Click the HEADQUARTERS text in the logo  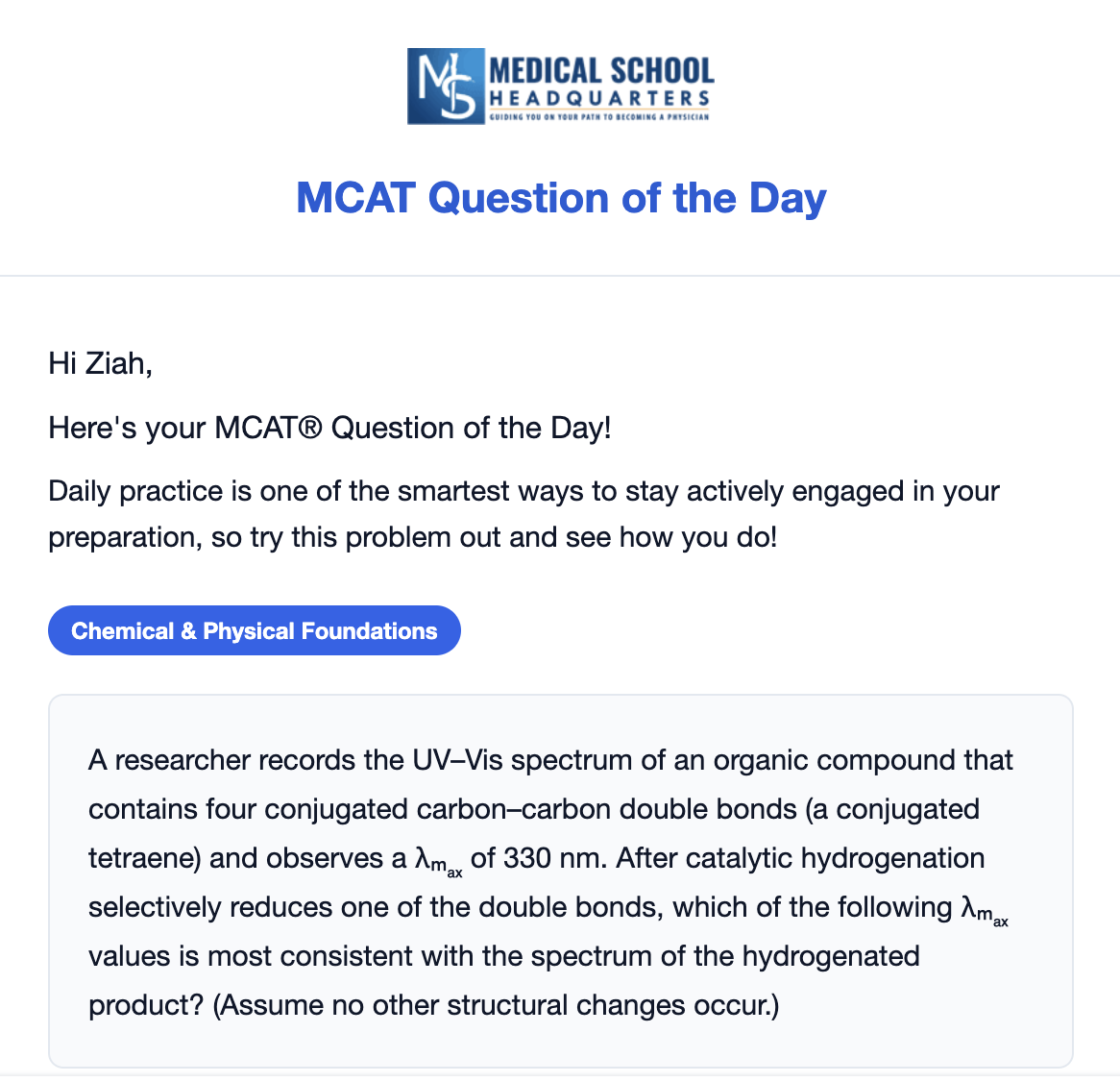pyautogui.click(x=599, y=99)
